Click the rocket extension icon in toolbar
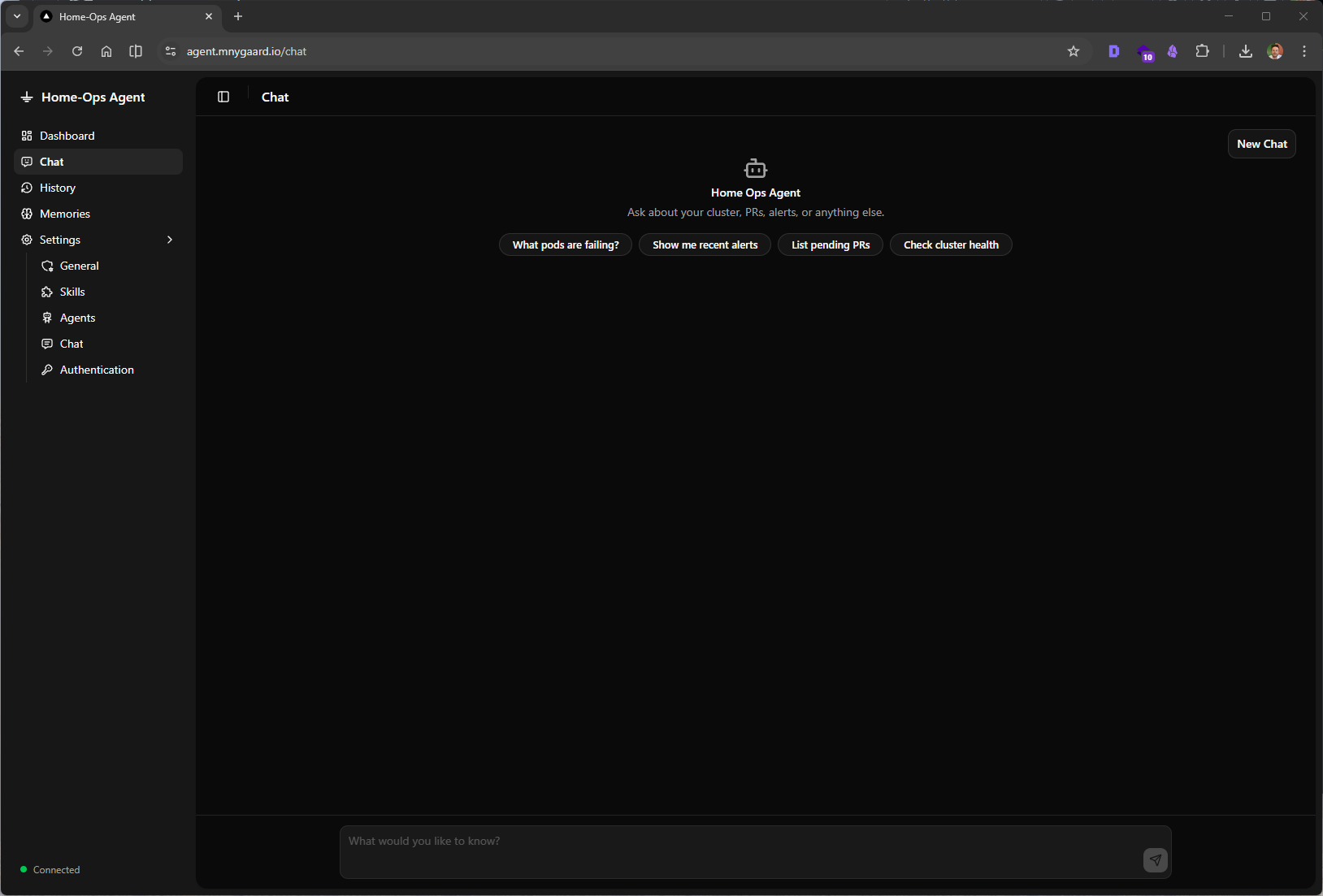 pos(1172,51)
